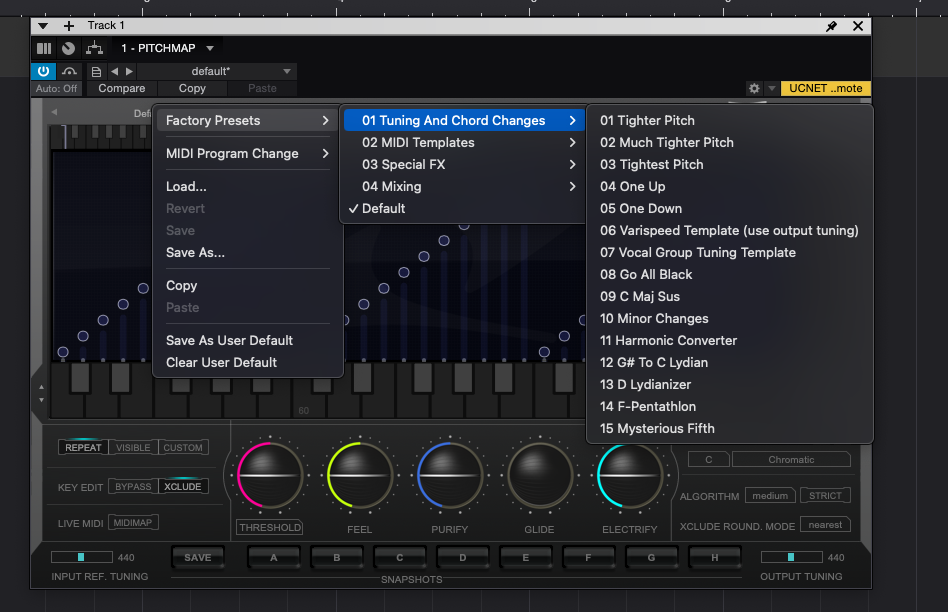Image resolution: width=948 pixels, height=612 pixels.
Task: Select 15 Mysterious Fifth preset
Action: coord(730,428)
